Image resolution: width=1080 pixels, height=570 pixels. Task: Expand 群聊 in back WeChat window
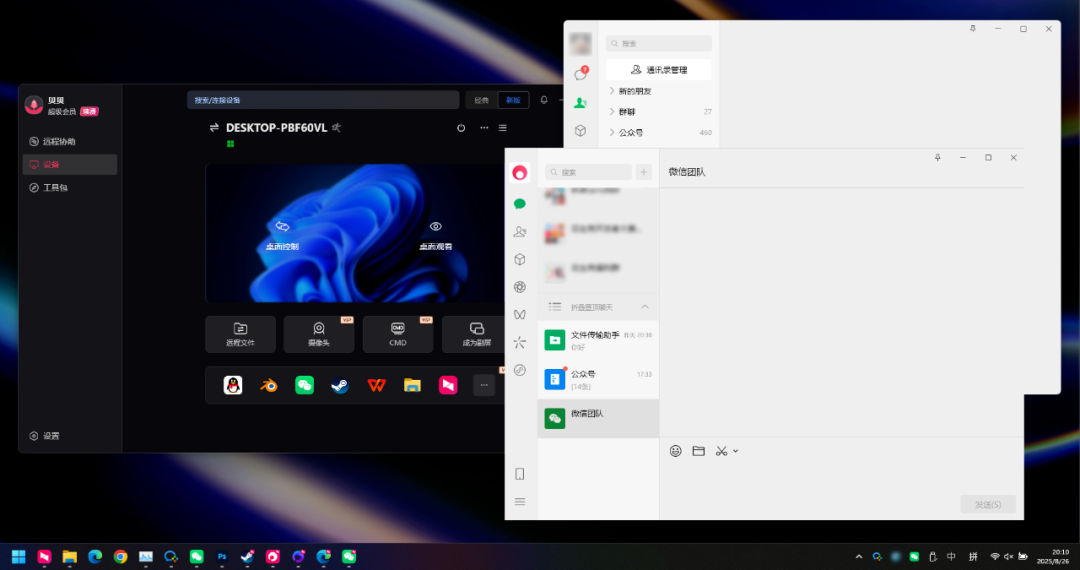point(659,112)
